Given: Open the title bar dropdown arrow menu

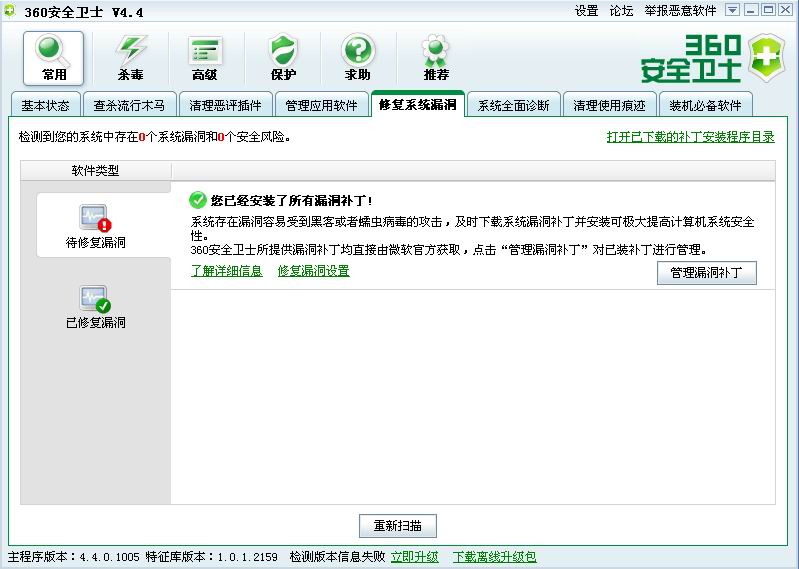Looking at the screenshot, I should pos(732,10).
